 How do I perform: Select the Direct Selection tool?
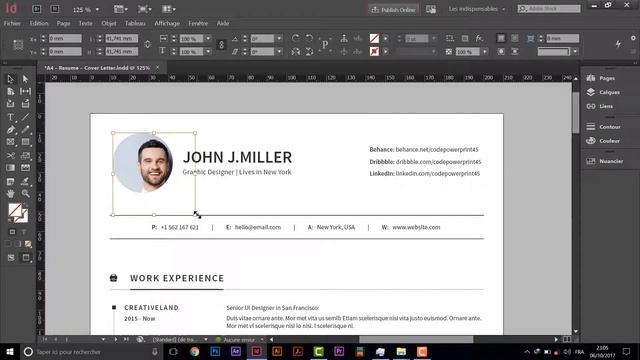25,79
